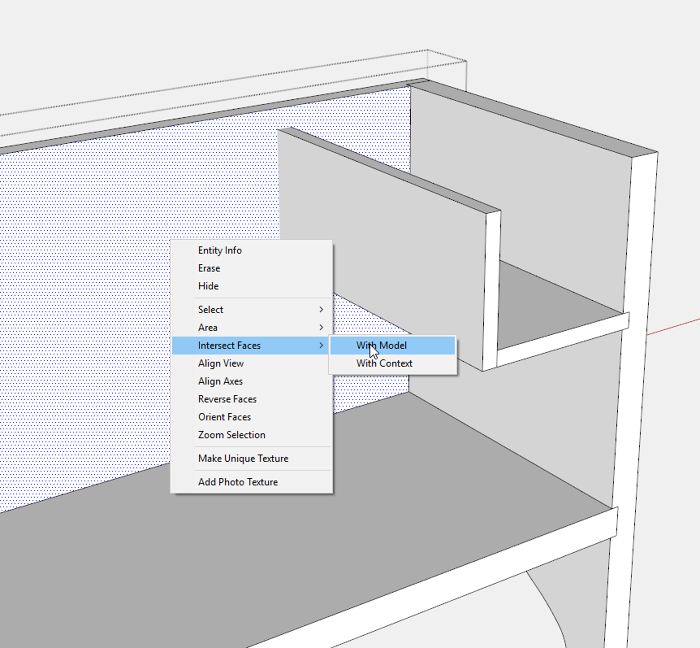This screenshot has width=700, height=648.
Task: Click Align View menu entry
Action: (221, 364)
